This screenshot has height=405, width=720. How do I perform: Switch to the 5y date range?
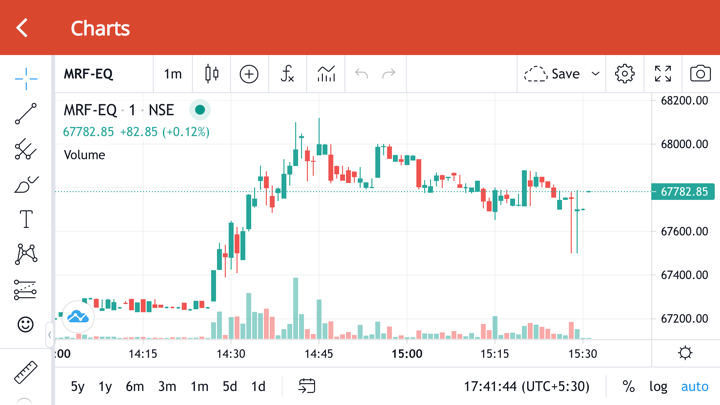click(x=78, y=387)
